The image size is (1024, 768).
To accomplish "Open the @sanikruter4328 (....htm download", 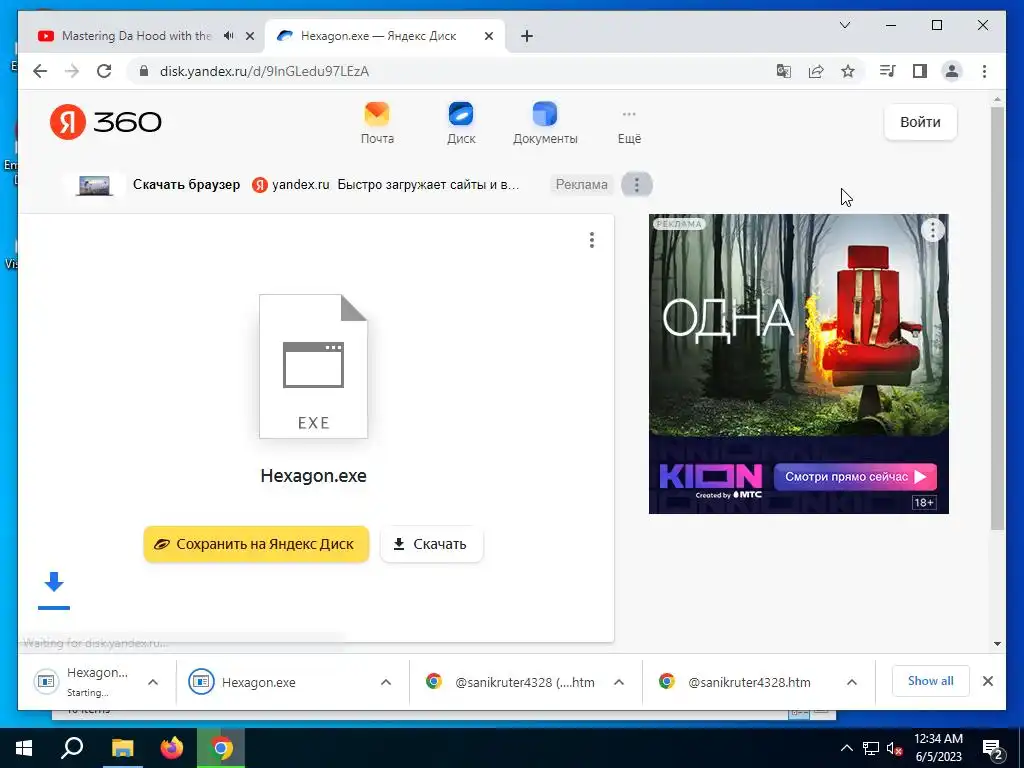I will click(x=509, y=682).
